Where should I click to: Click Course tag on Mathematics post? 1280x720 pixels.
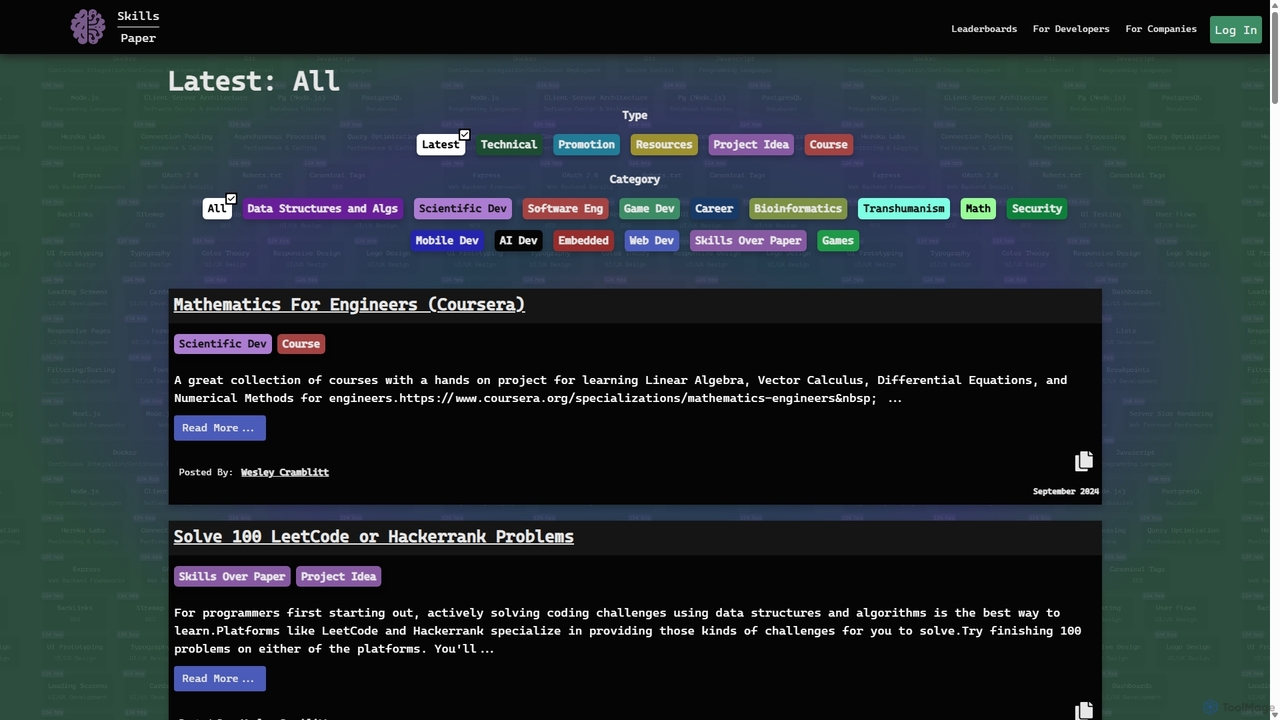tap(301, 344)
